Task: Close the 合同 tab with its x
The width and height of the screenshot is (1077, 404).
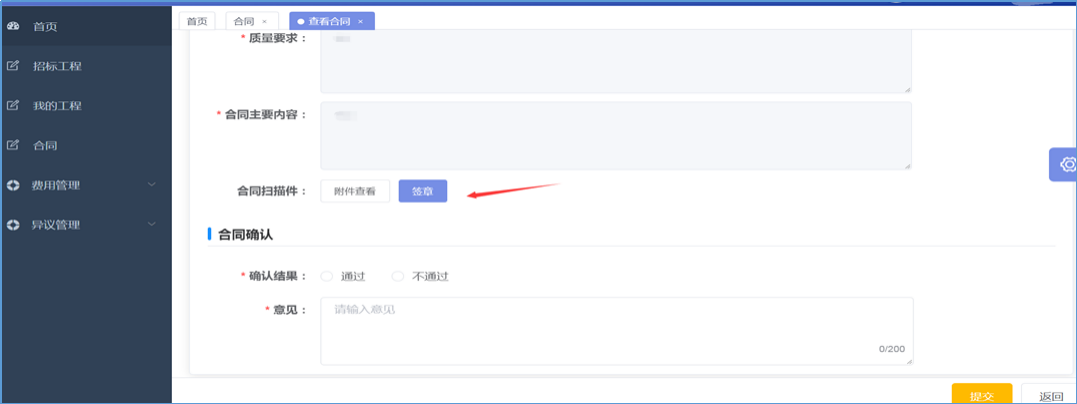Action: [264, 22]
